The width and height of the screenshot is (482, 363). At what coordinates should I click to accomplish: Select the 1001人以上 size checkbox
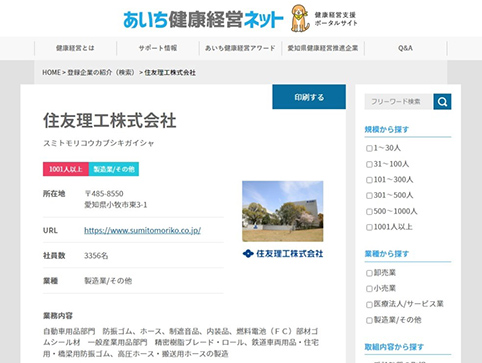tap(369, 227)
